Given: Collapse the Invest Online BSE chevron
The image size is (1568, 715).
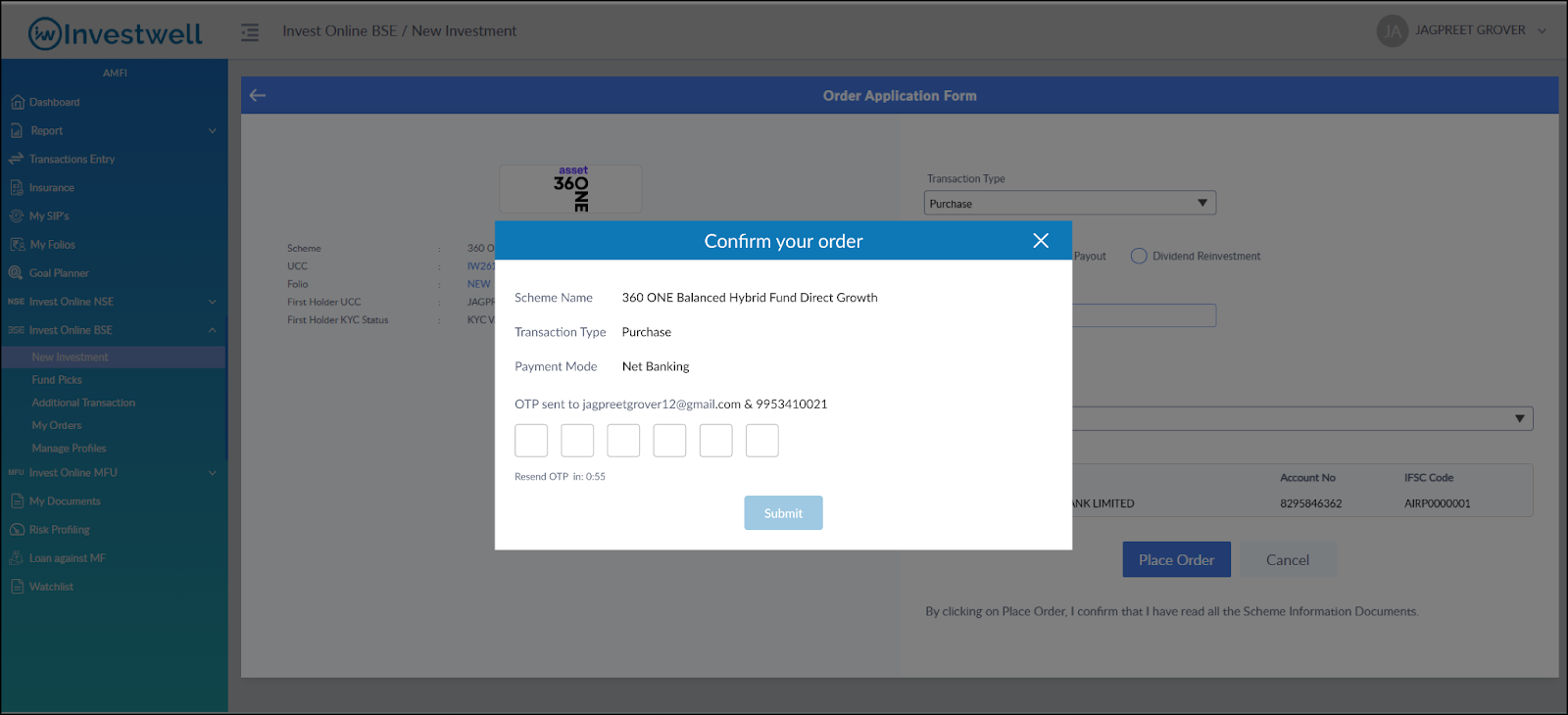Looking at the screenshot, I should (x=213, y=330).
